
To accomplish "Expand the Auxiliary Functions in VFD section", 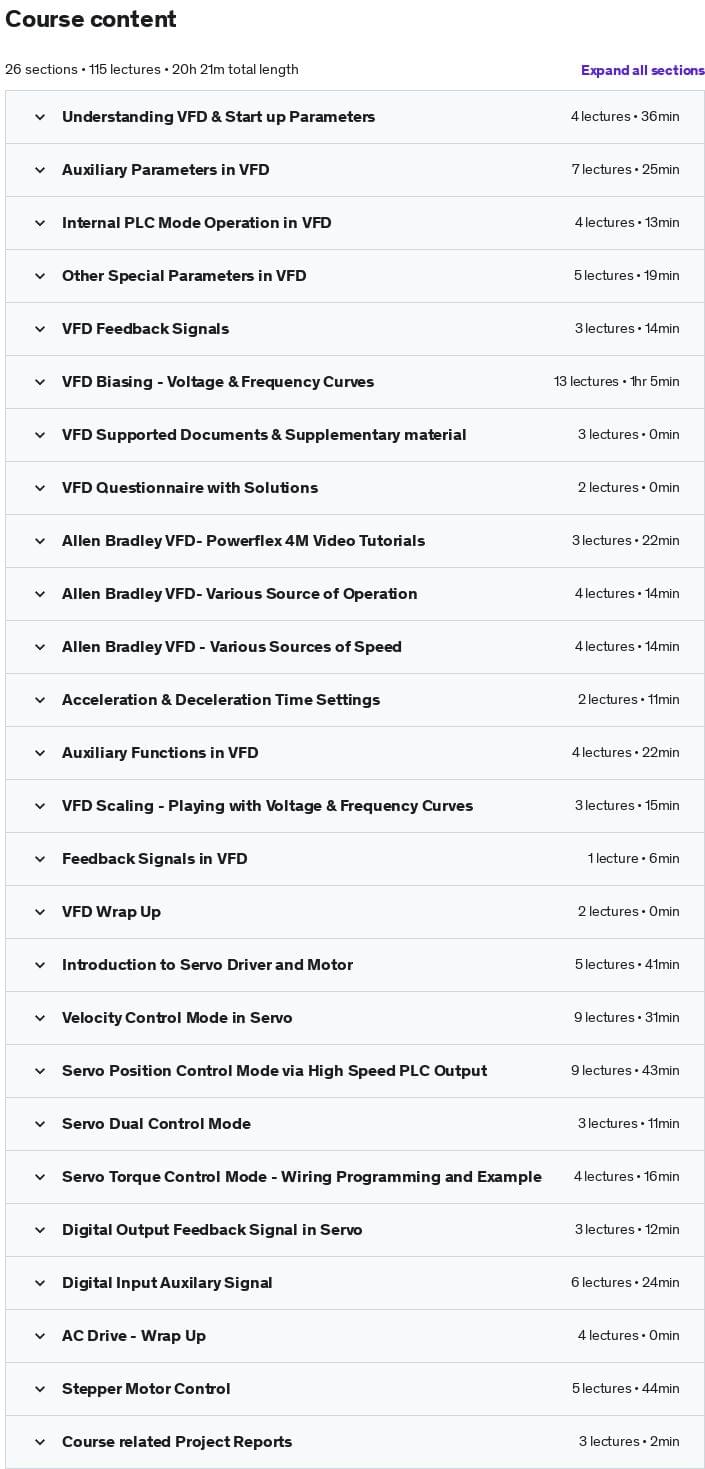I will tap(160, 753).
